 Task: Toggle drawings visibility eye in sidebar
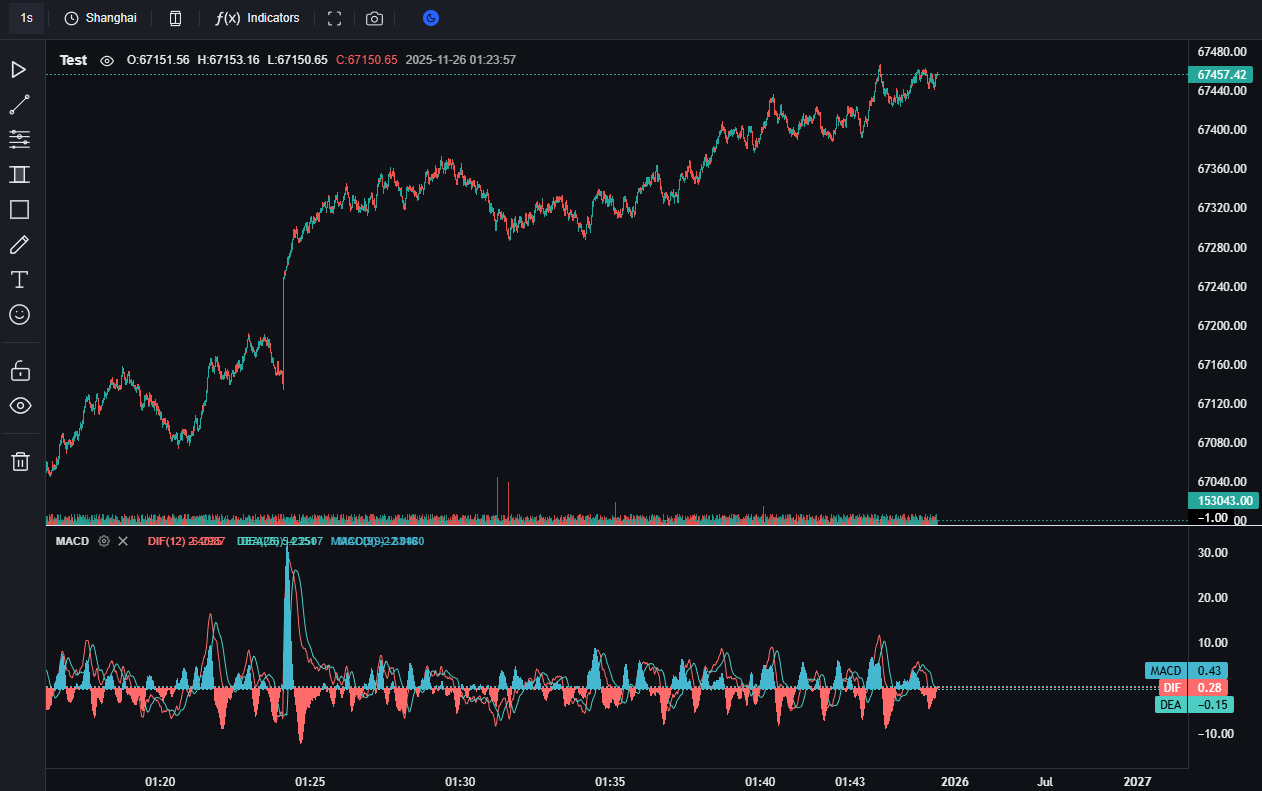[20, 405]
